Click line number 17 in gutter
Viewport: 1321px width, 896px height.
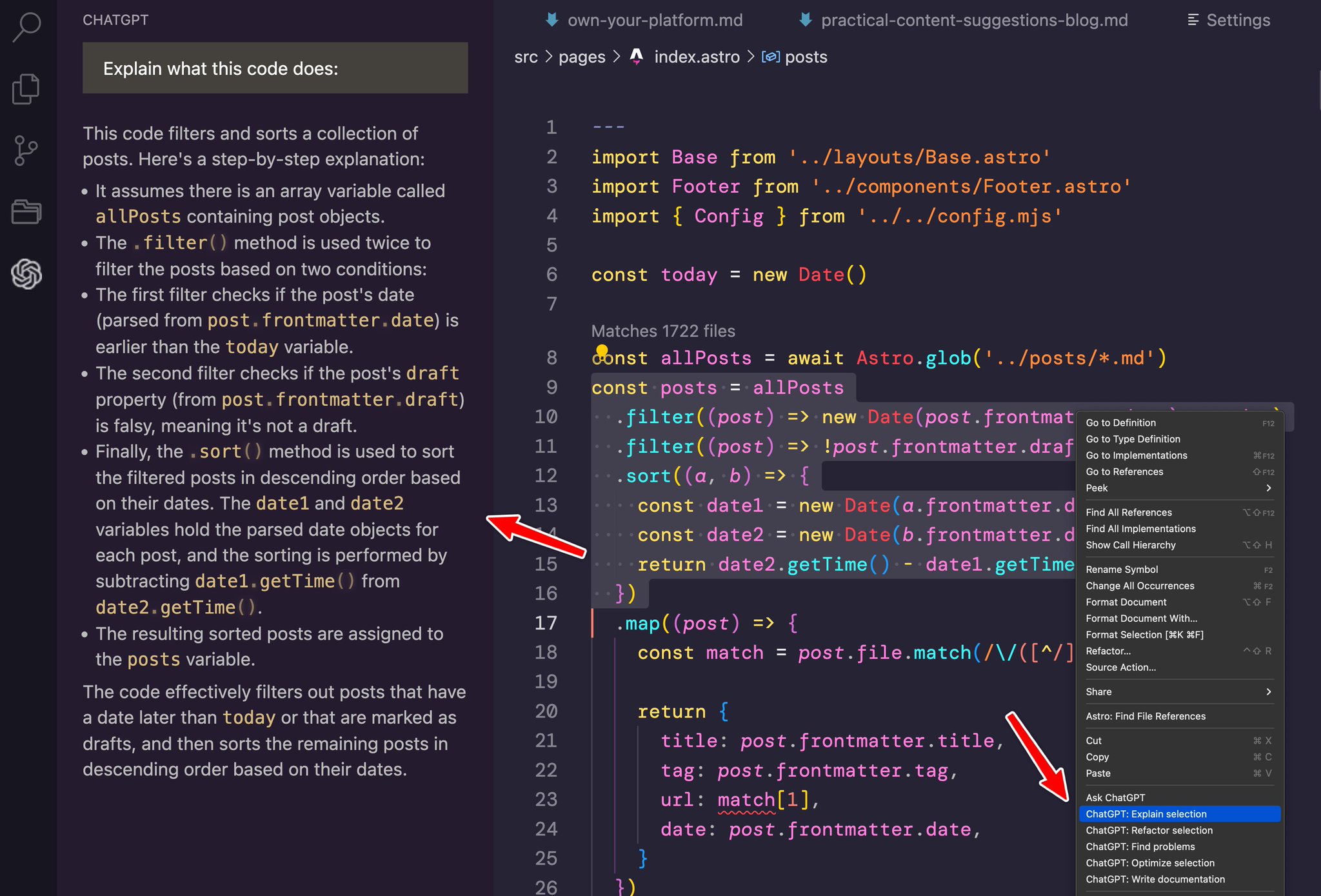546,622
